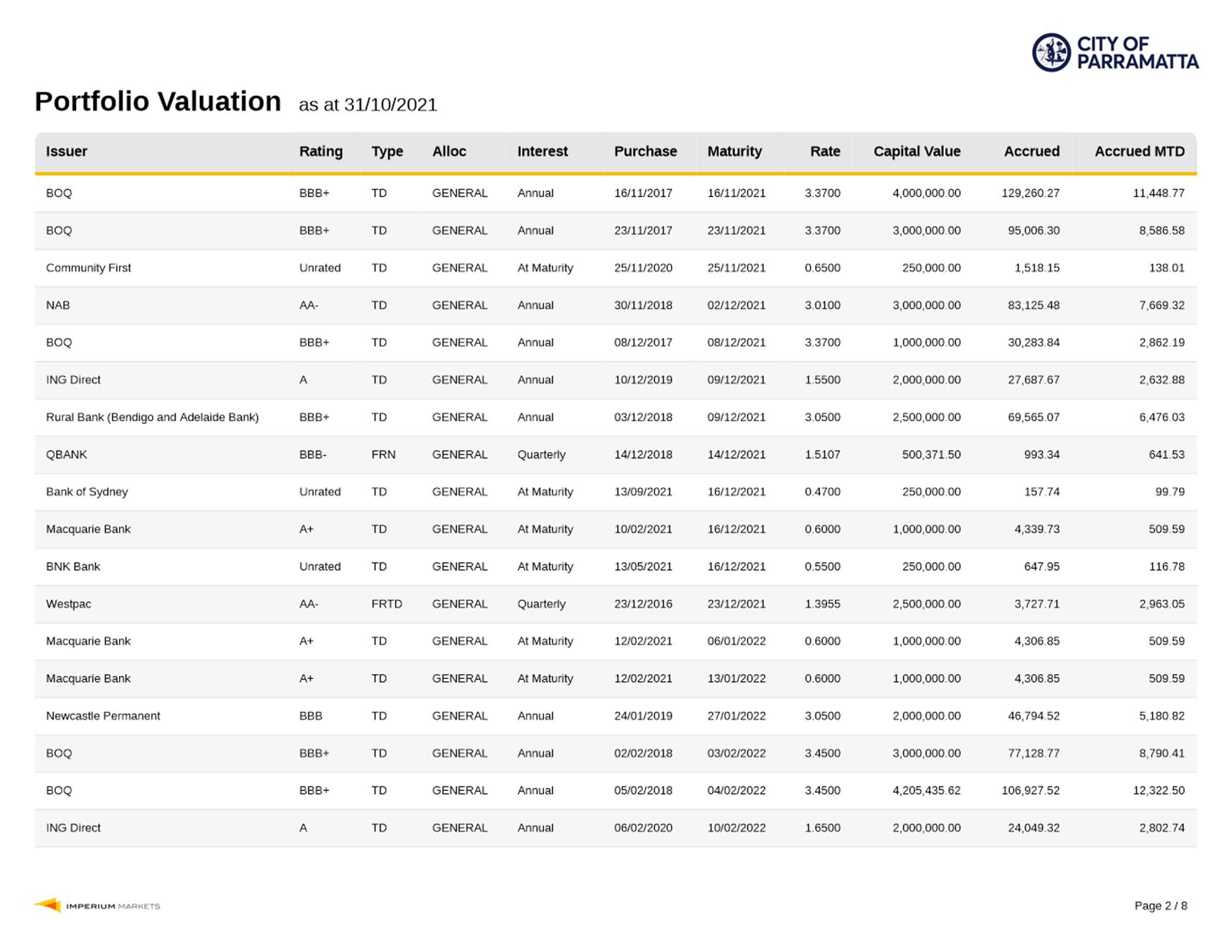Click accrued MTD value 12,322.50

pos(1159,790)
